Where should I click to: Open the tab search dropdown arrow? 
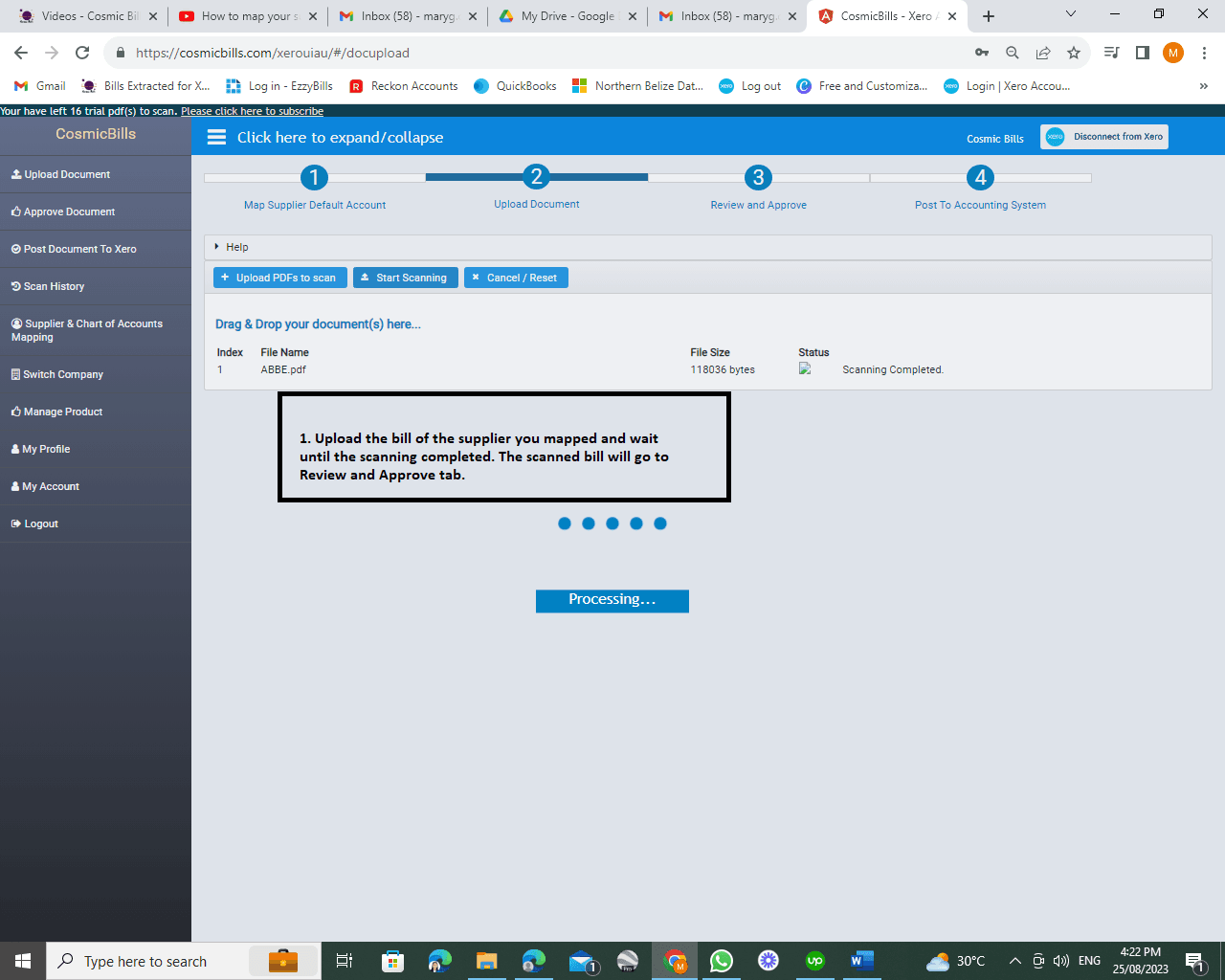coord(1071,14)
